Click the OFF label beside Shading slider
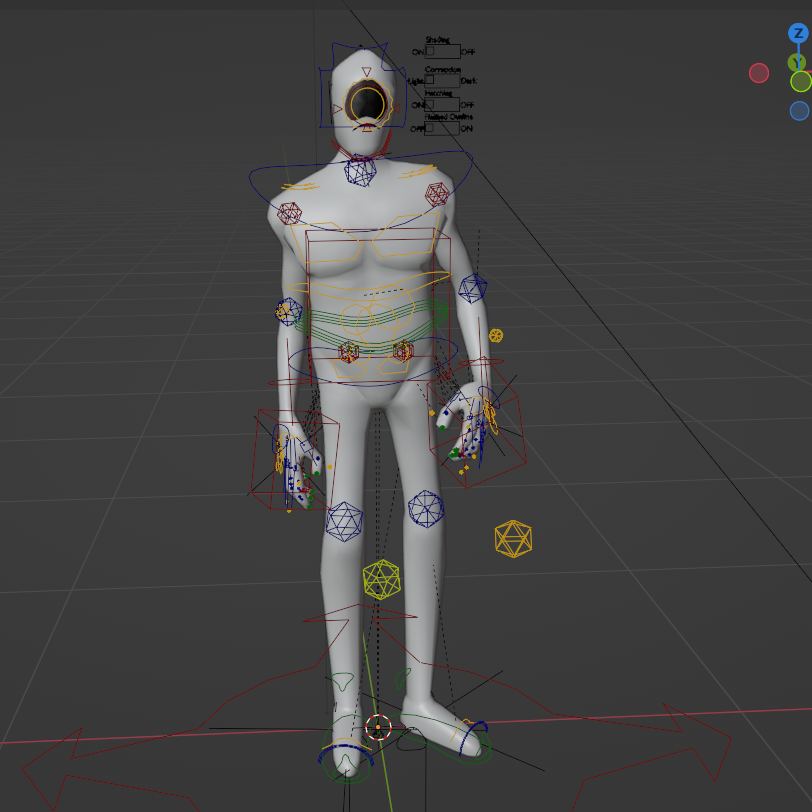 pyautogui.click(x=468, y=52)
